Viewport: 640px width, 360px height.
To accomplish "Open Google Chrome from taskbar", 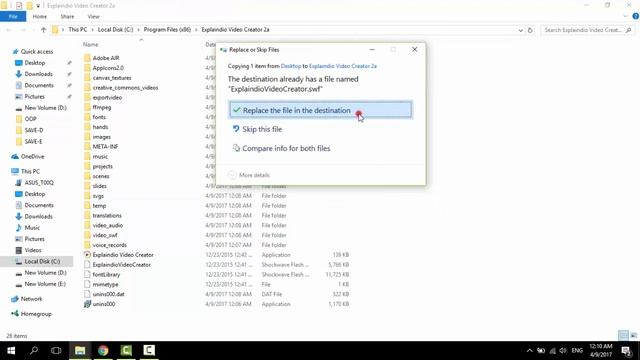I will coord(103,351).
